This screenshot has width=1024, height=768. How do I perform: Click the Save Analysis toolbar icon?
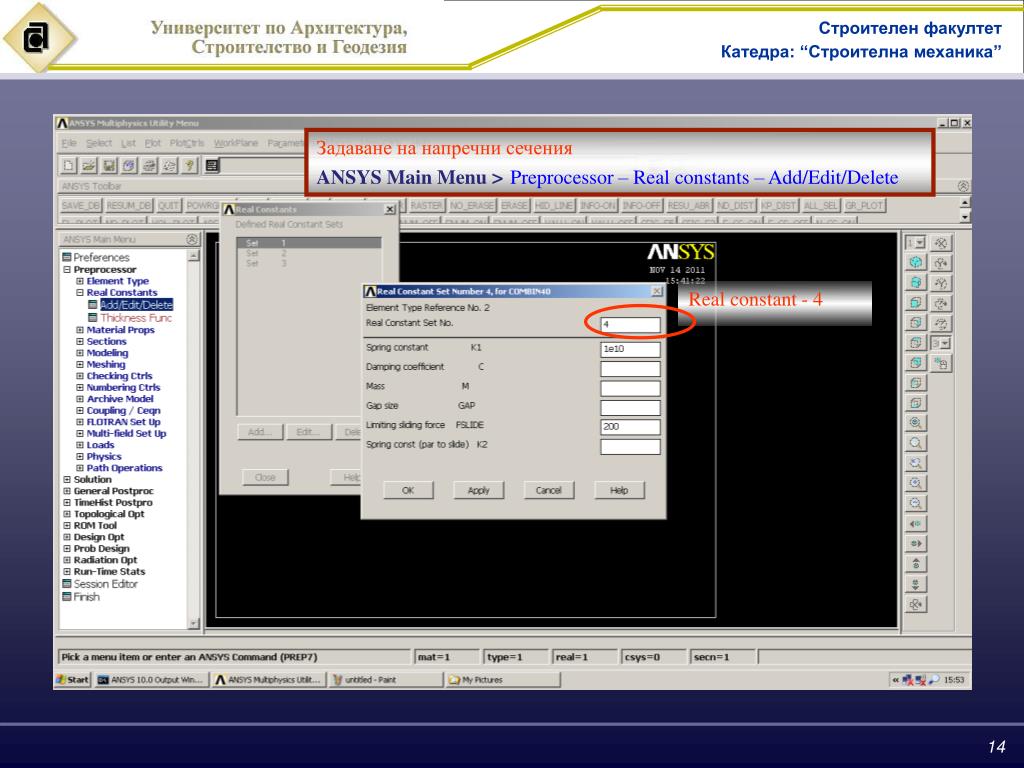[109, 166]
